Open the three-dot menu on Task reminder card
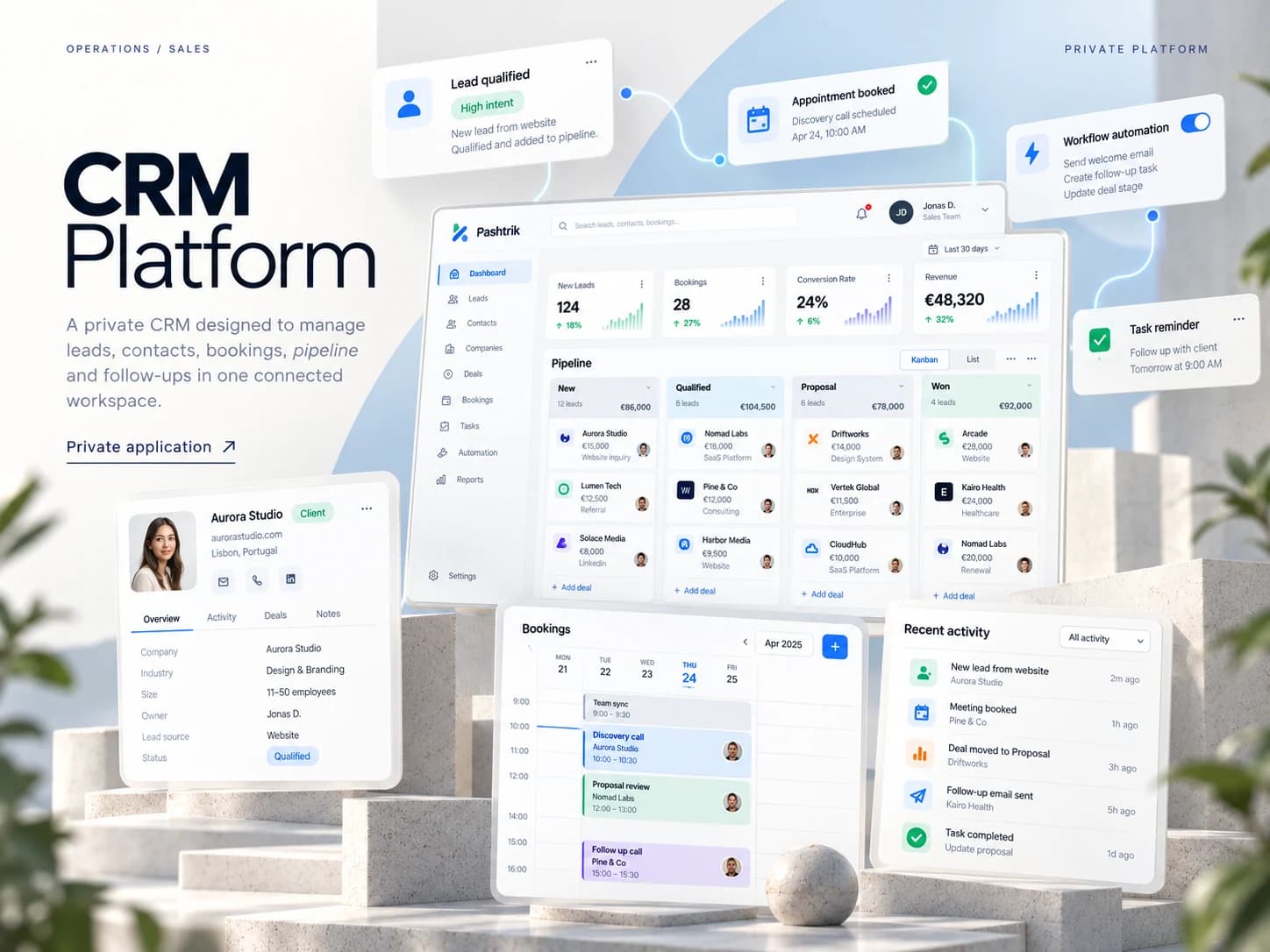 [x=1238, y=319]
